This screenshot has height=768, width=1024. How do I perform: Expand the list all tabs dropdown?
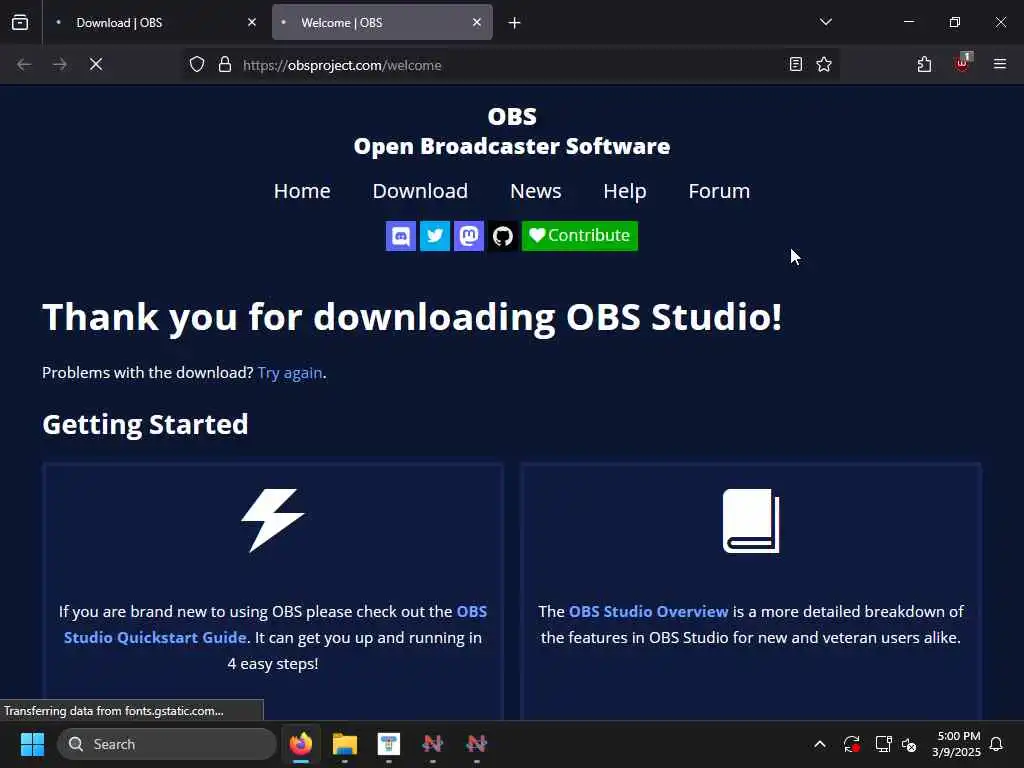pos(825,22)
